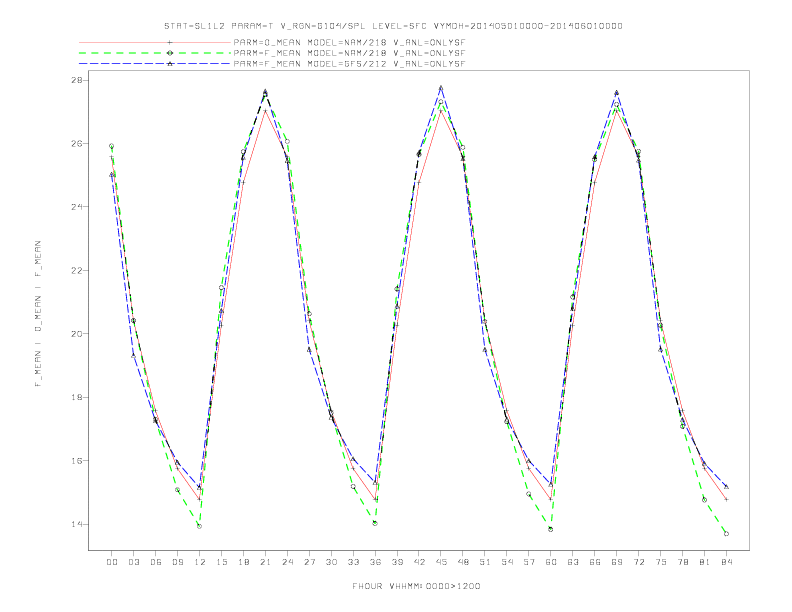The height and width of the screenshot is (612, 792).
Task: Click the y-axis tick label 16
Action: [79, 461]
